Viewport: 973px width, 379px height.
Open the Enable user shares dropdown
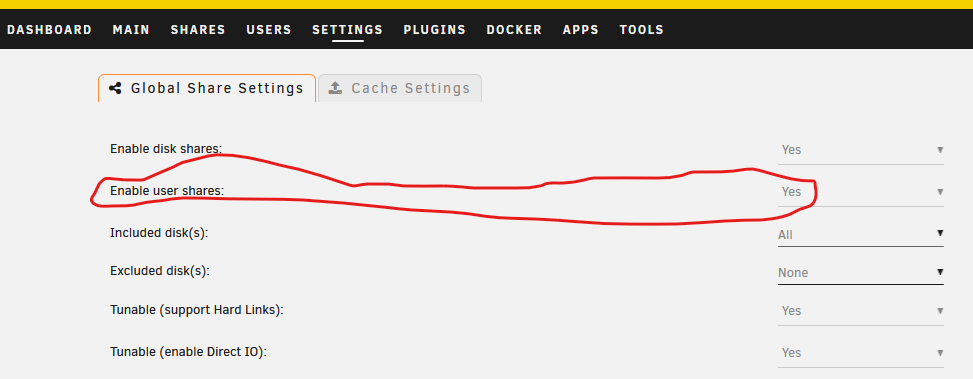(x=861, y=192)
